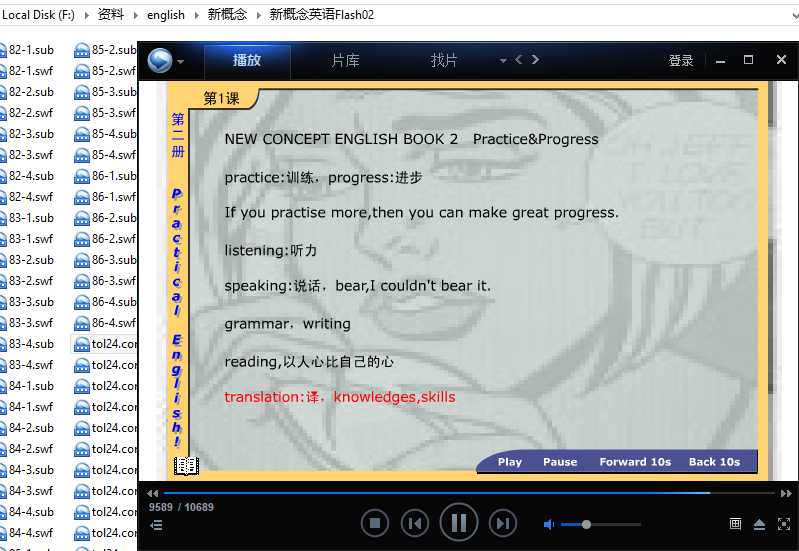
Task: Click 新概念英语Flash02 in breadcrumb
Action: click(322, 15)
